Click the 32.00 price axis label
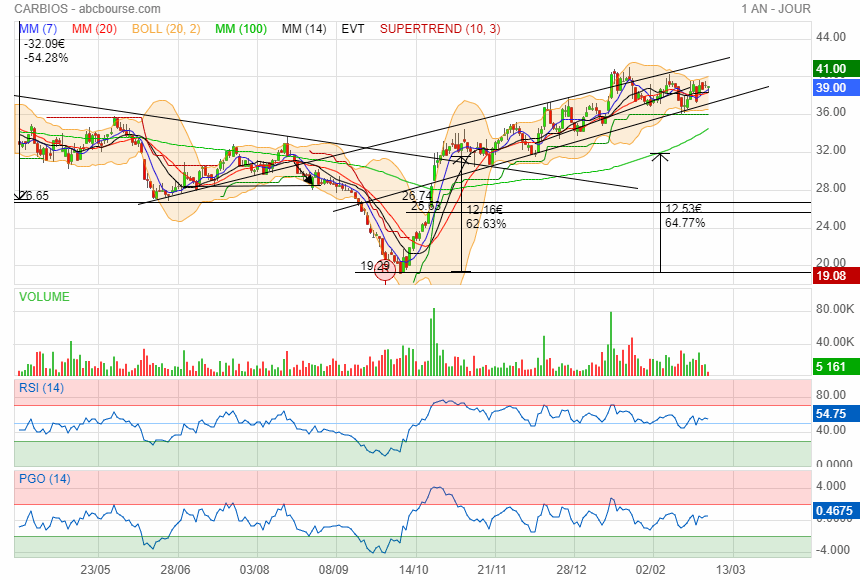This screenshot has height=580, width=860. pos(831,150)
